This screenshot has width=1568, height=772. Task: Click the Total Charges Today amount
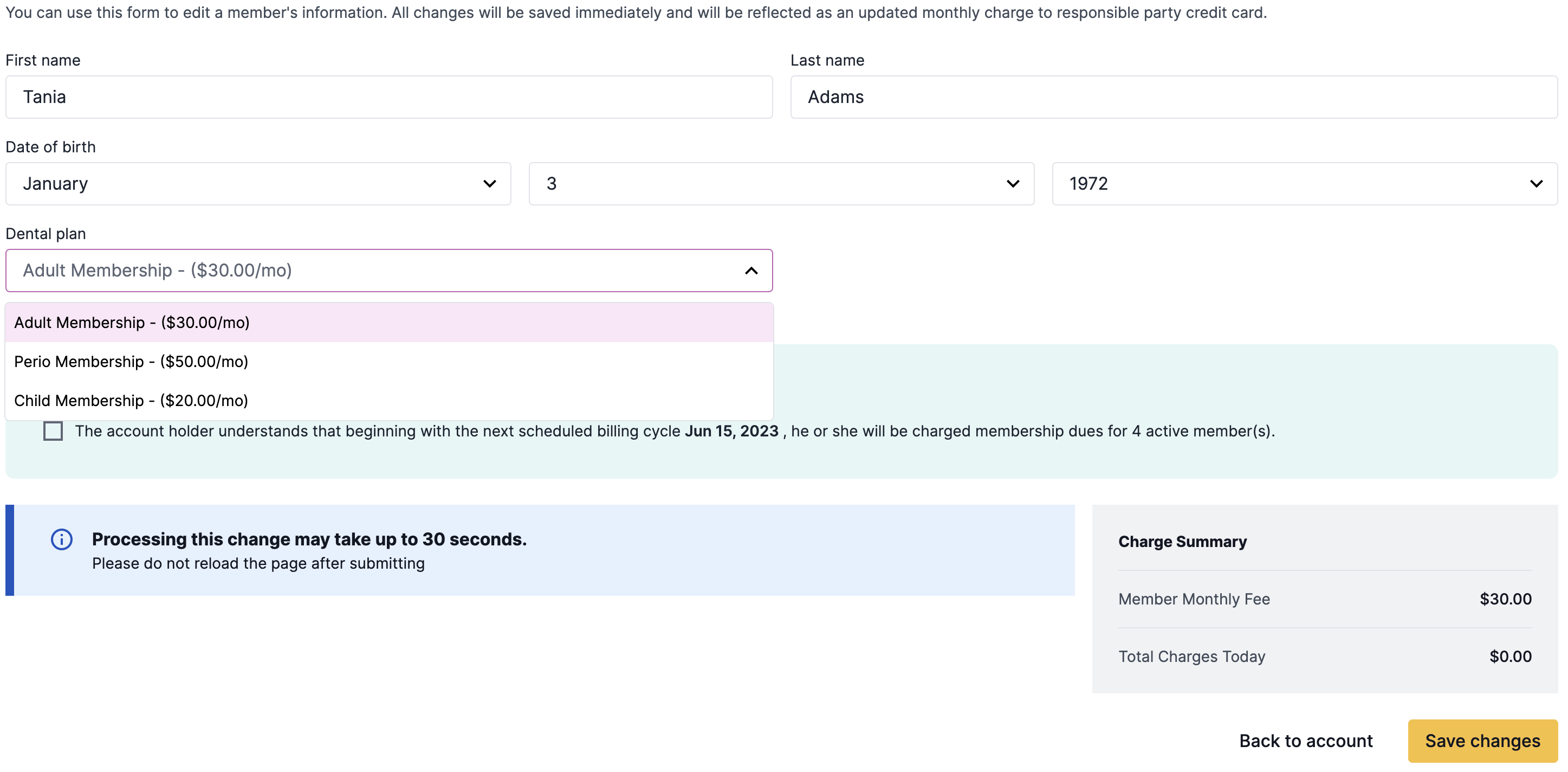[x=1510, y=657]
